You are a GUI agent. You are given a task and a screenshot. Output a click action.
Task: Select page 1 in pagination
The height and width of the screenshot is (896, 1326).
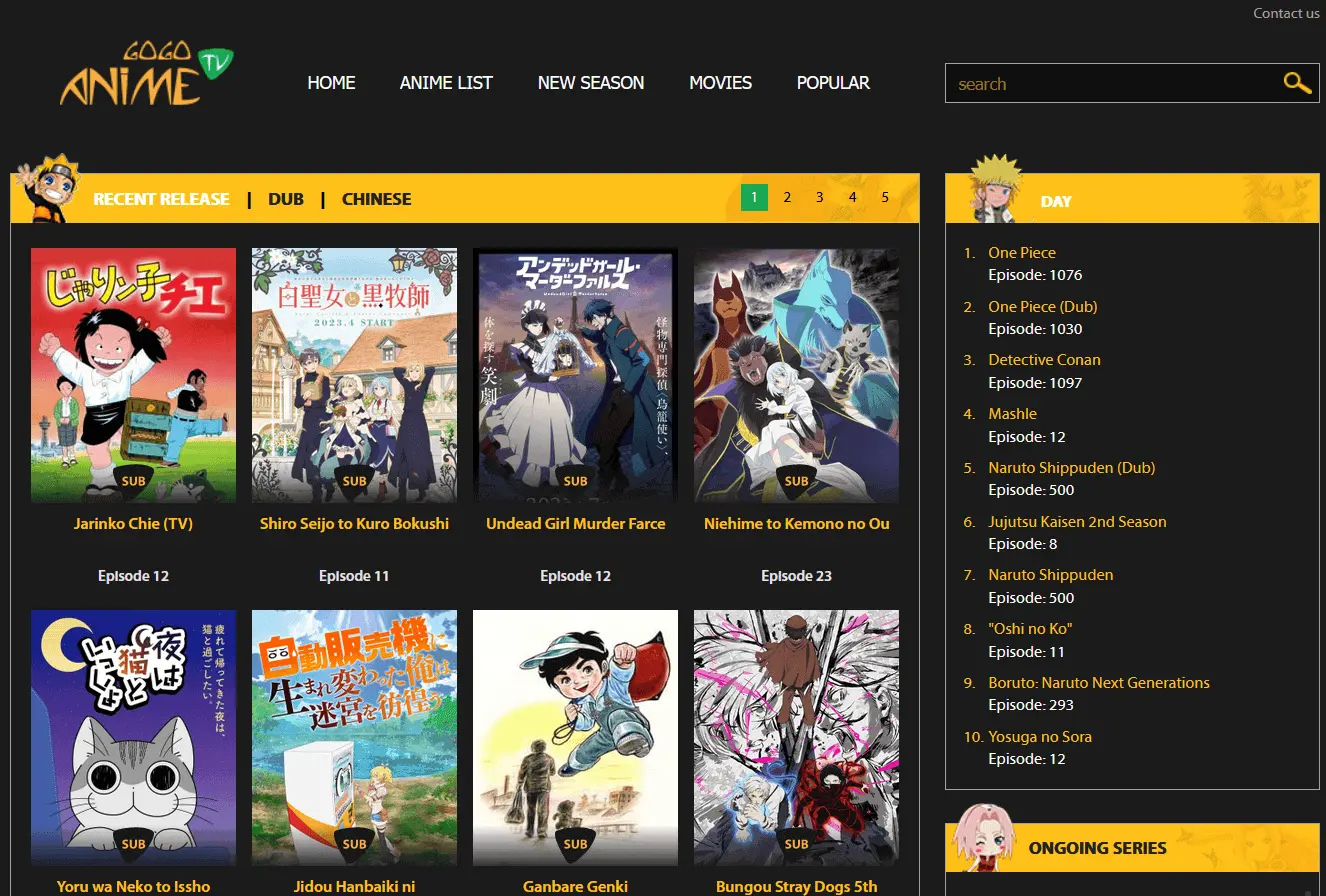tap(754, 197)
